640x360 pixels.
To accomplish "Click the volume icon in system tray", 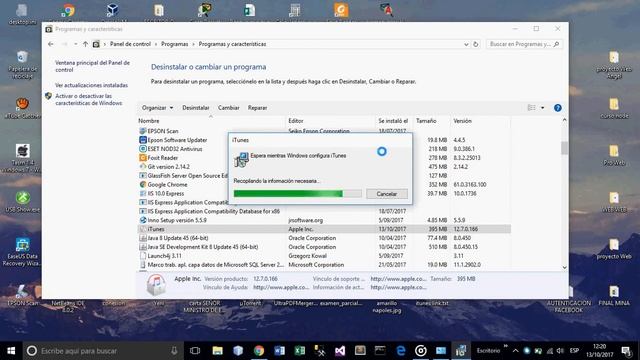I will [x=560, y=351].
